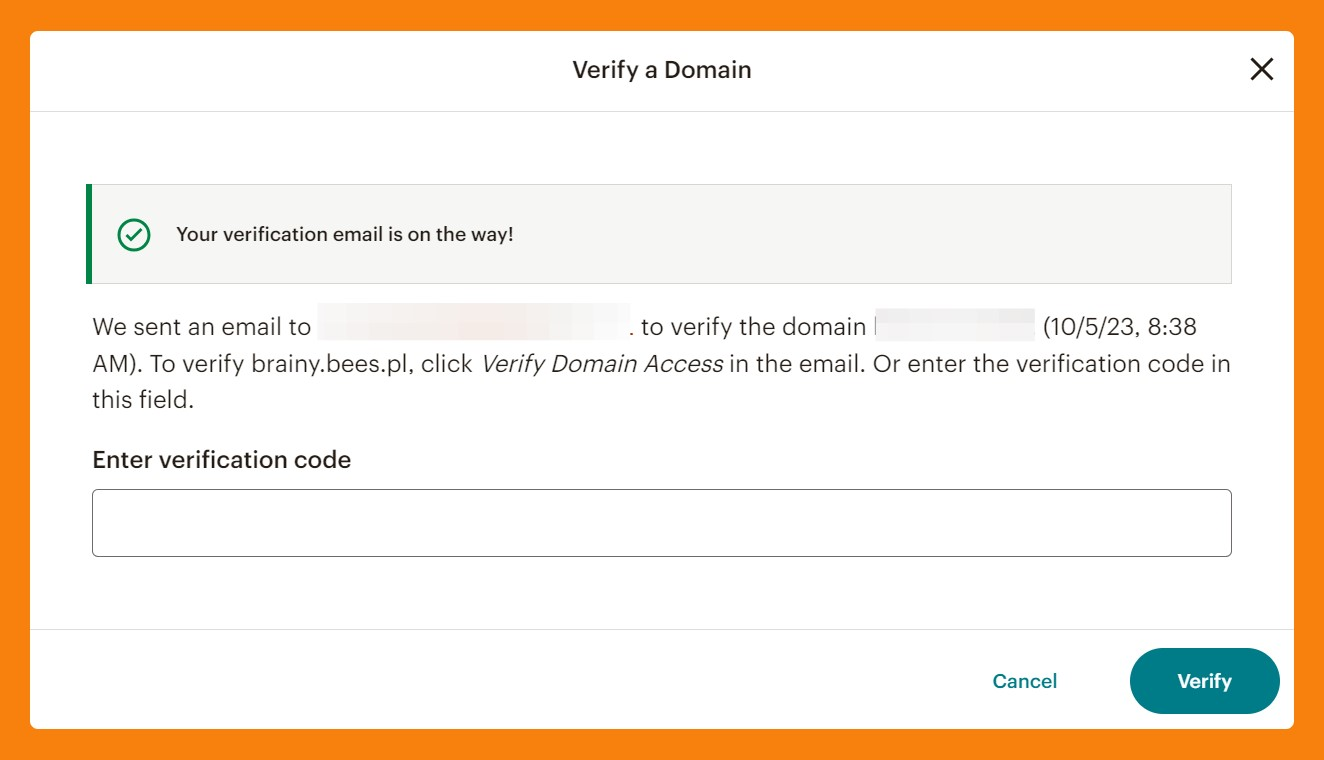Viewport: 1324px width, 760px height.
Task: Focus the verification code input field
Action: [661, 523]
